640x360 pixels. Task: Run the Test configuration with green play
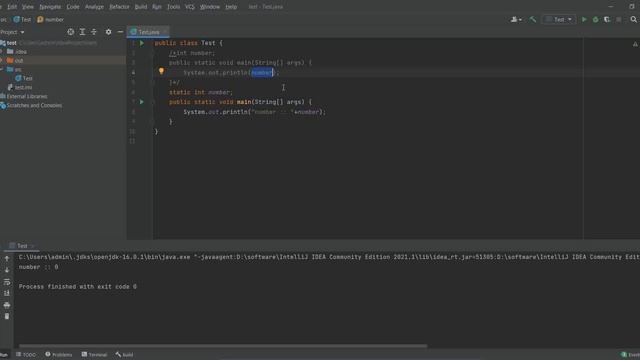[584, 19]
